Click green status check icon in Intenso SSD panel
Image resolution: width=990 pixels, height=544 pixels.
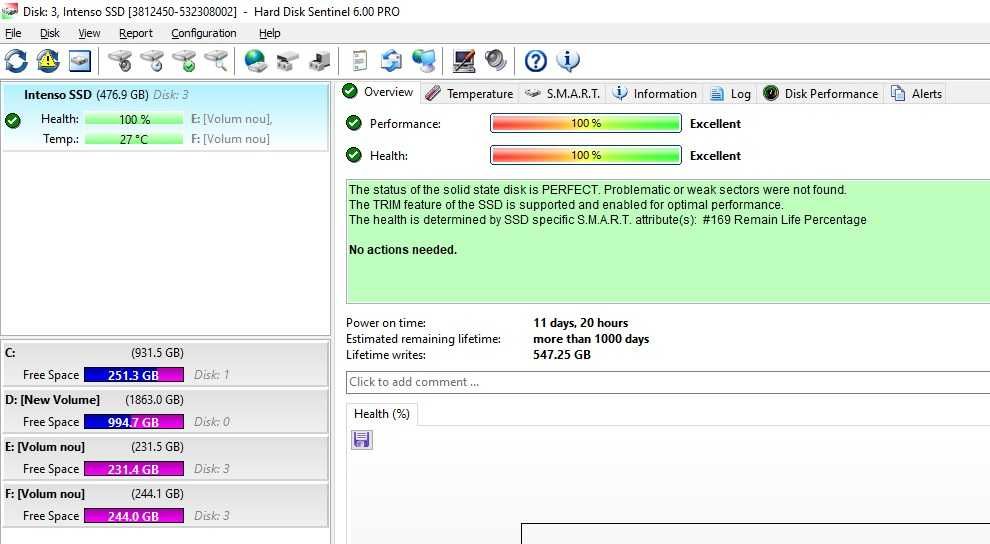[13, 120]
